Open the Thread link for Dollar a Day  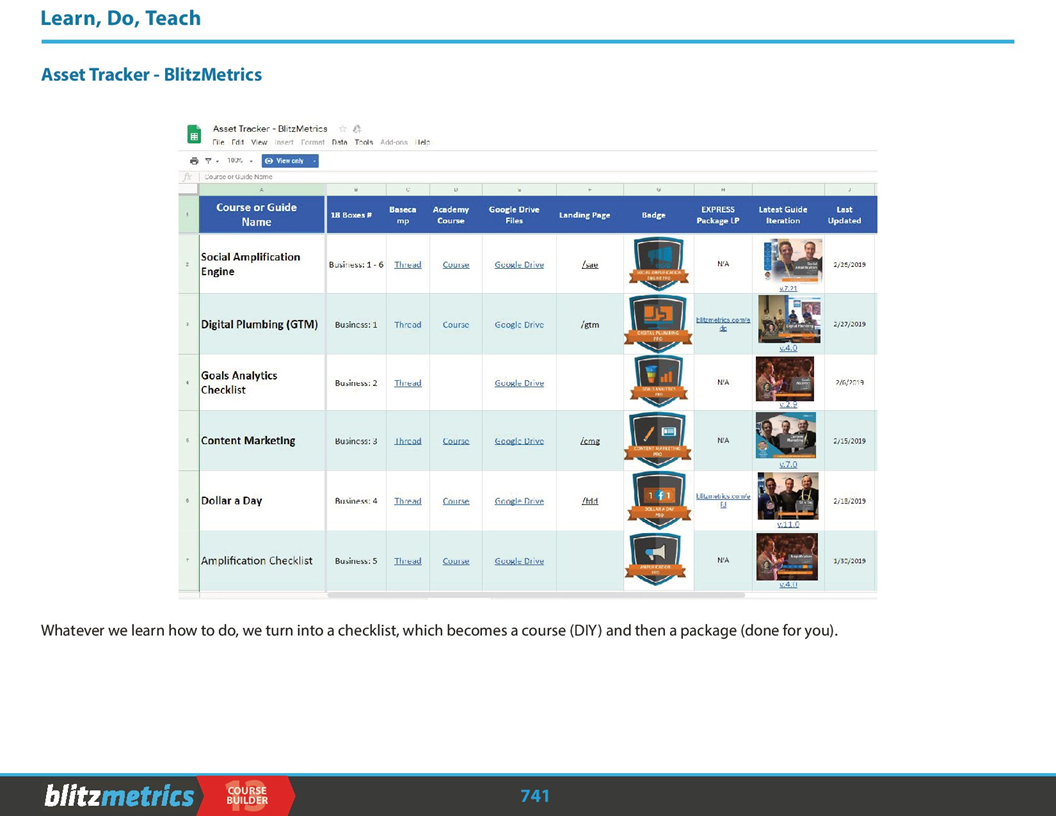[x=407, y=501]
